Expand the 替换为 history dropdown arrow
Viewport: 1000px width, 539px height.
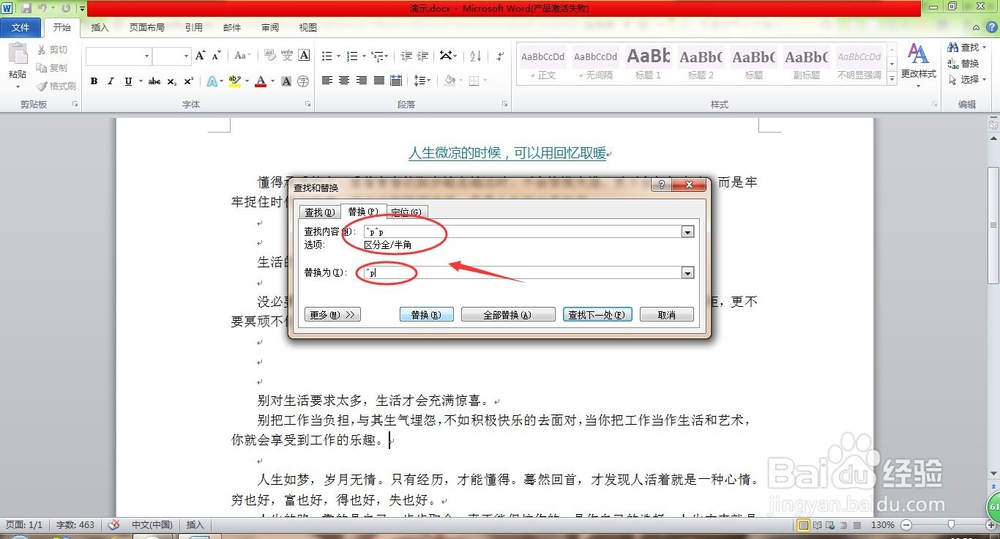(x=688, y=273)
